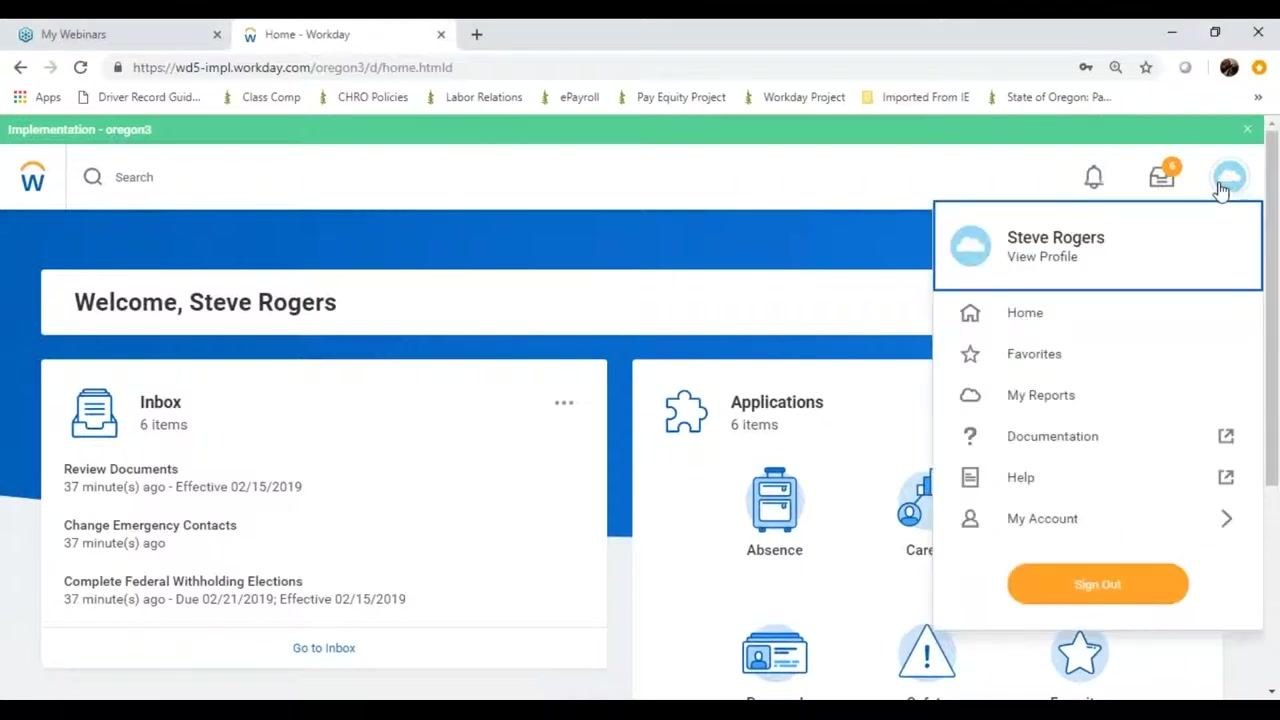
Task: Open a new browser tab
Action: coord(477,34)
